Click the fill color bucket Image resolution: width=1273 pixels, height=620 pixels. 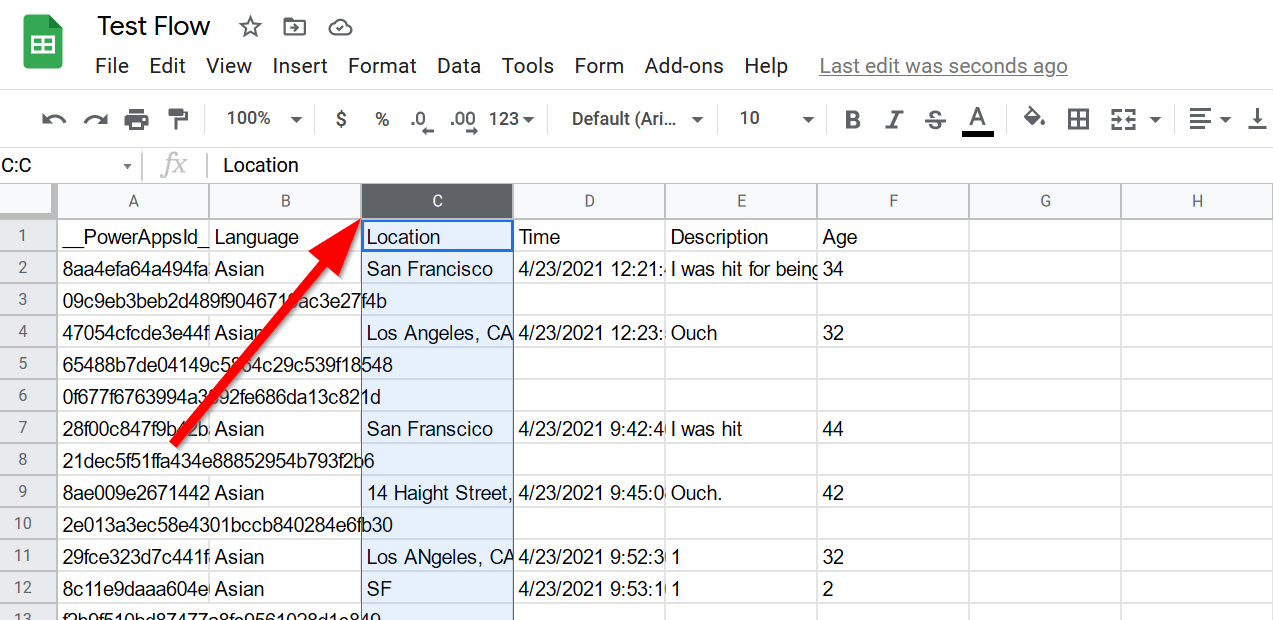[x=1034, y=119]
